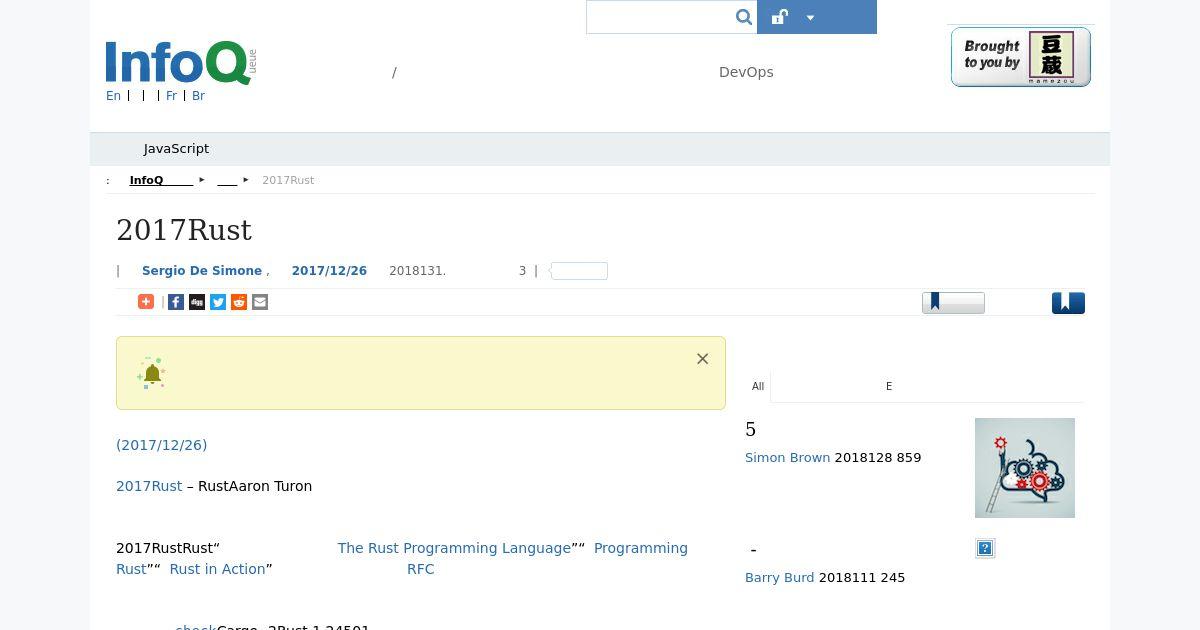The width and height of the screenshot is (1200, 630).
Task: Click the 2017Rust article headline
Action: [184, 230]
